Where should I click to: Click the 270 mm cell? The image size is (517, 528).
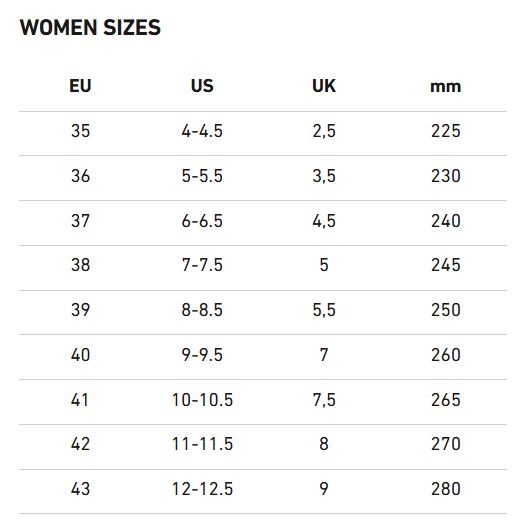click(x=446, y=444)
